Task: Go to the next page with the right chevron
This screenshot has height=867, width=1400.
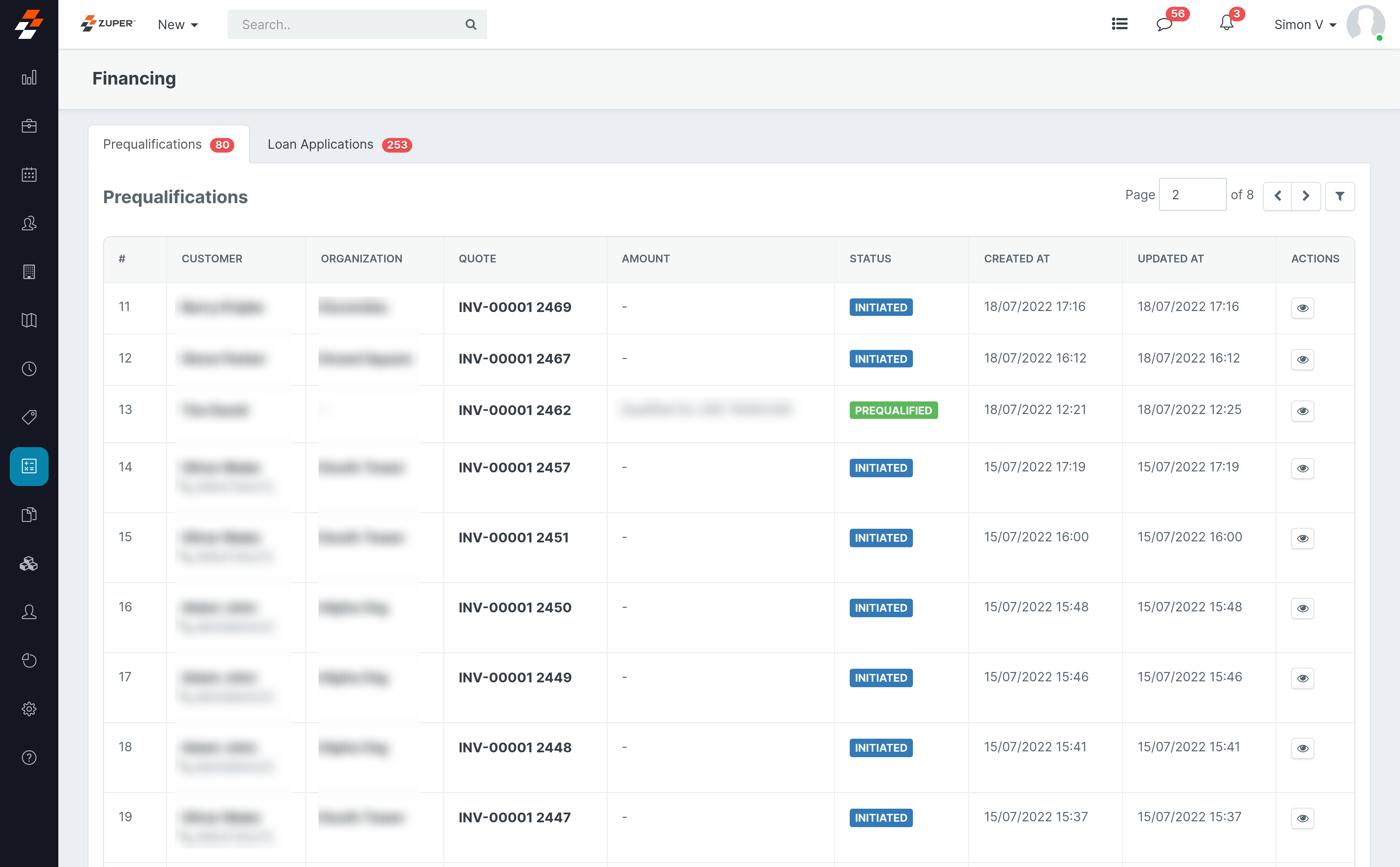Action: [1306, 196]
